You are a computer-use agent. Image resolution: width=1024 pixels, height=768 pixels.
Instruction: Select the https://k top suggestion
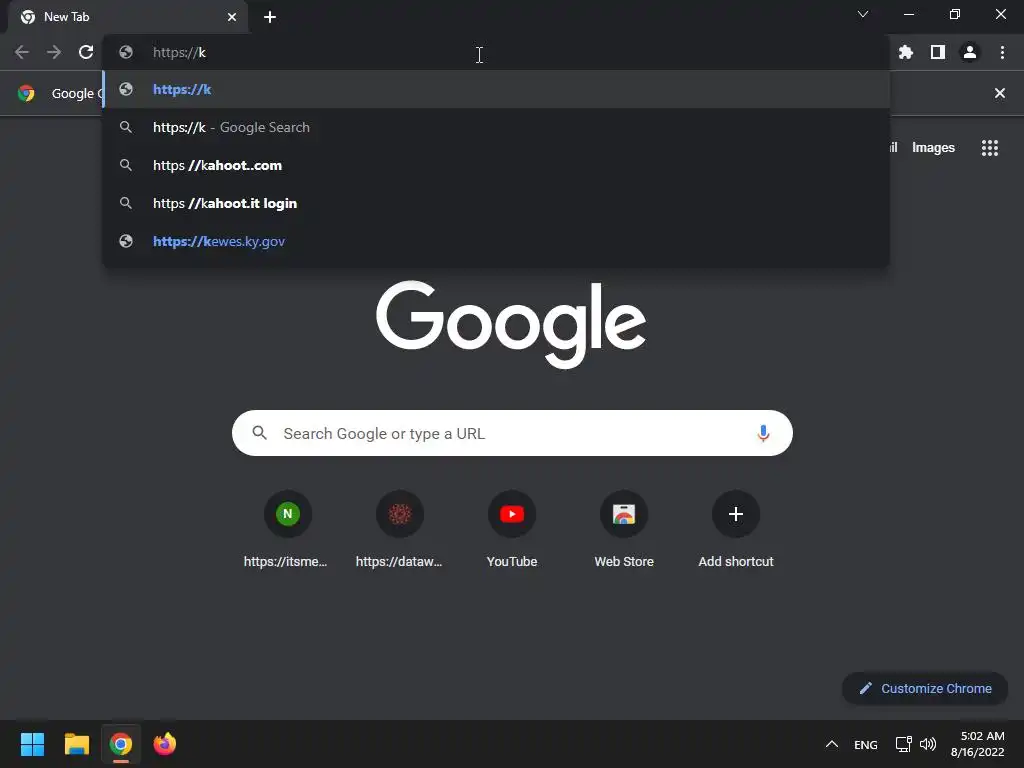pos(496,89)
